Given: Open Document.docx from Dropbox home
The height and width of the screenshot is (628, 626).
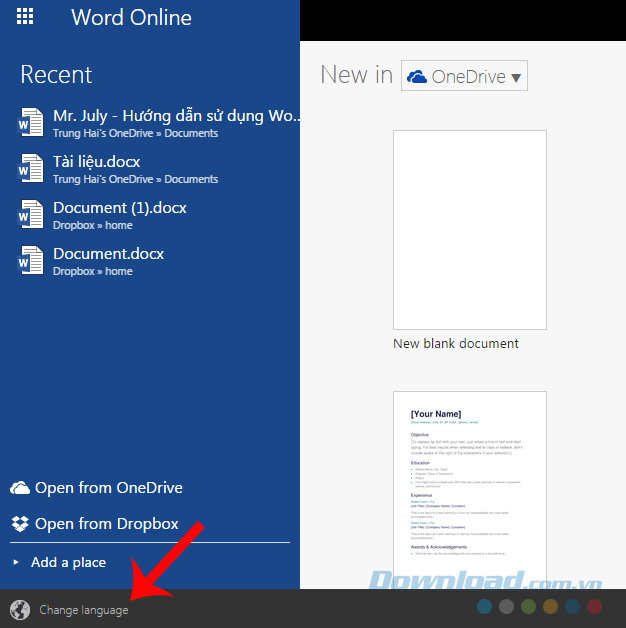Looking at the screenshot, I should [109, 254].
